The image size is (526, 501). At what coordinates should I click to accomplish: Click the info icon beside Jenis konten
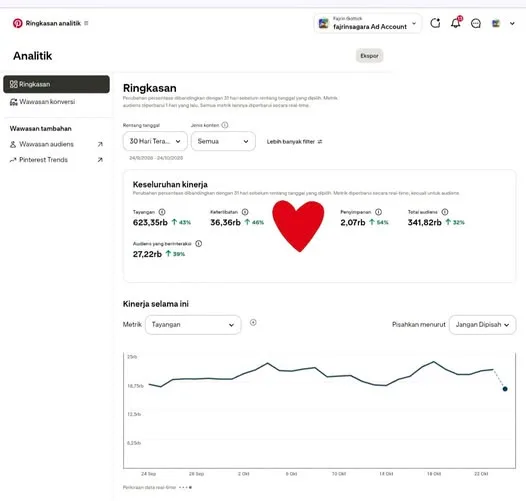225,125
